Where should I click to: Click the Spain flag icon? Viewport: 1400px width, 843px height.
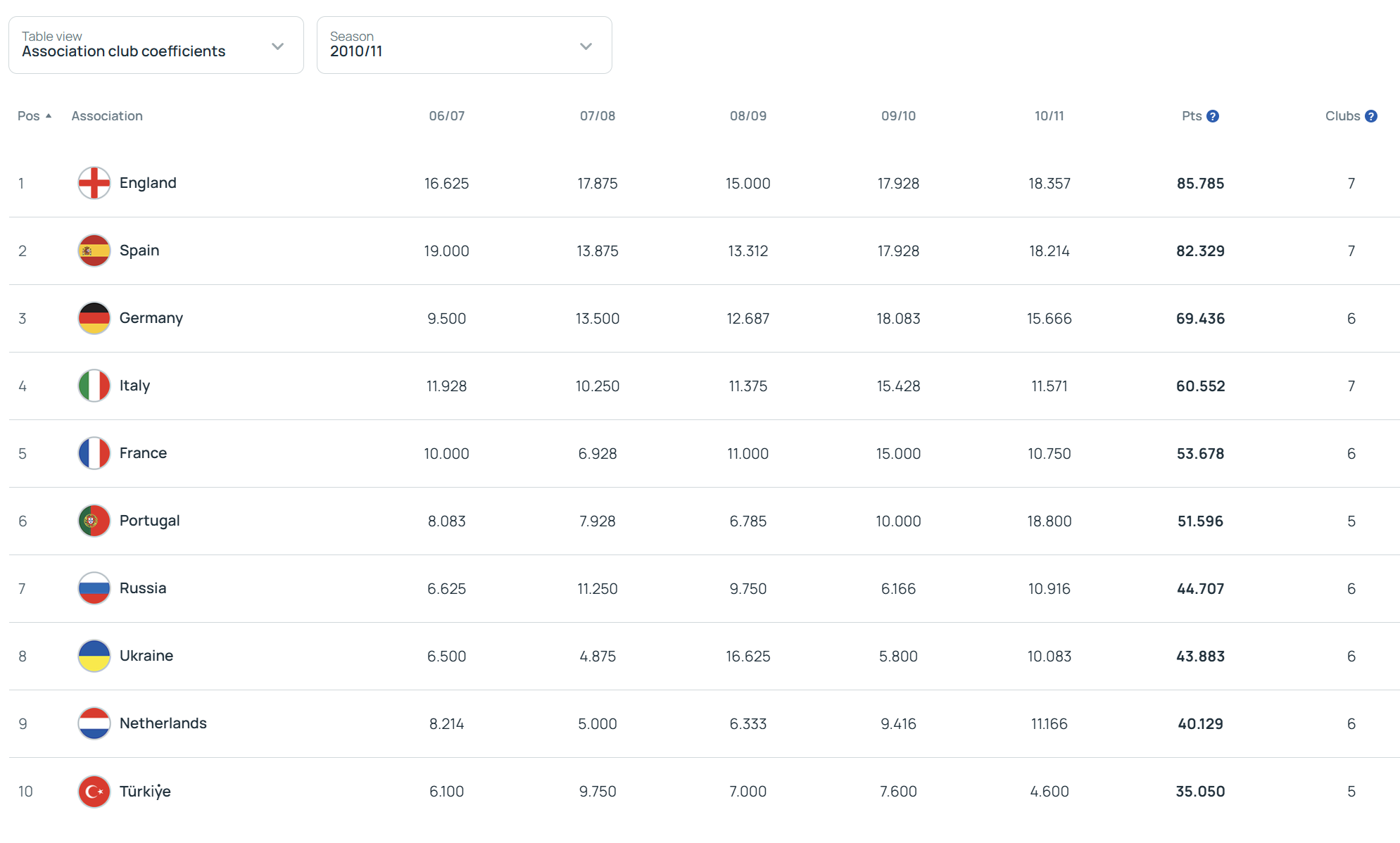point(94,251)
